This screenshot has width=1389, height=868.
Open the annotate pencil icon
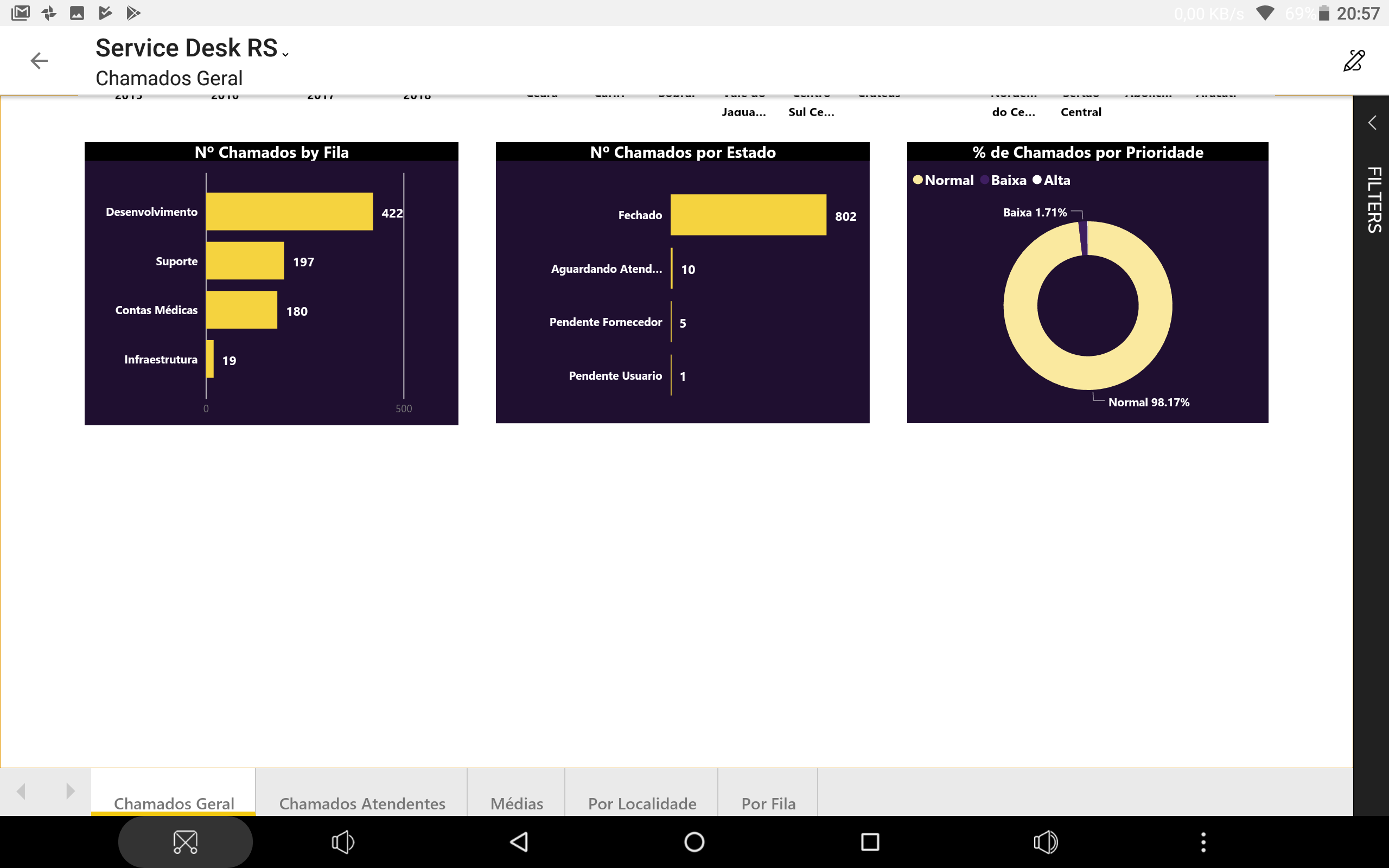[x=1353, y=60]
